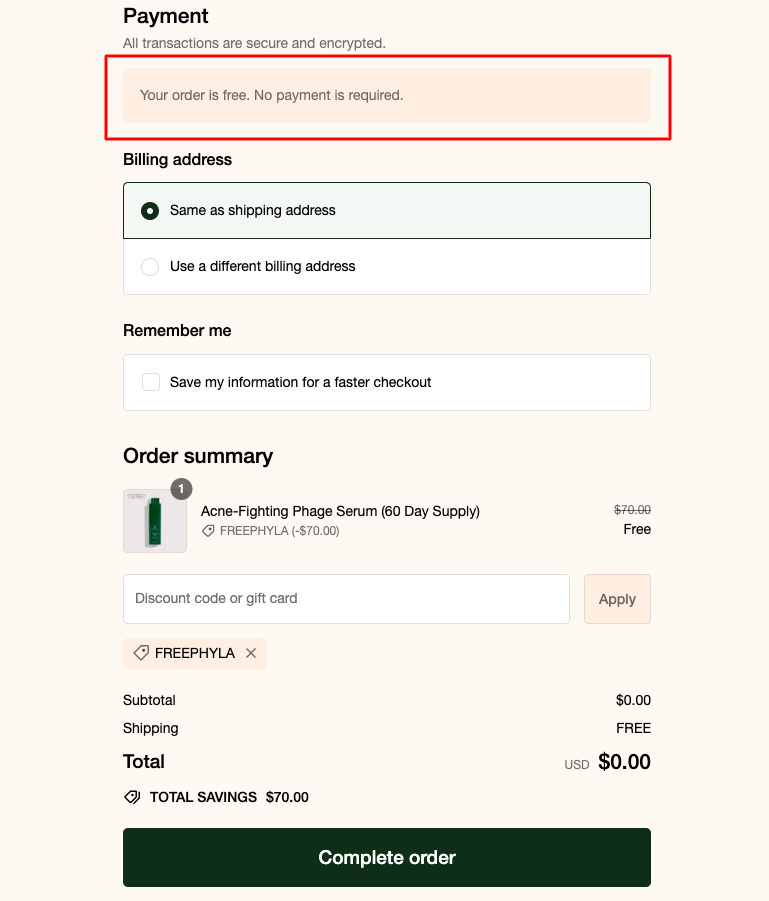The height and width of the screenshot is (901, 769).
Task: Focus the Discount code or gift card field
Action: click(346, 599)
